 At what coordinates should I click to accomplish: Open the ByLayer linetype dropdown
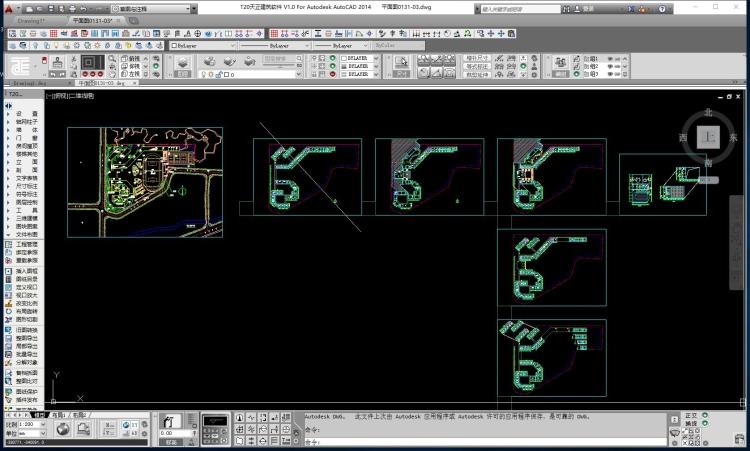[x=275, y=45]
